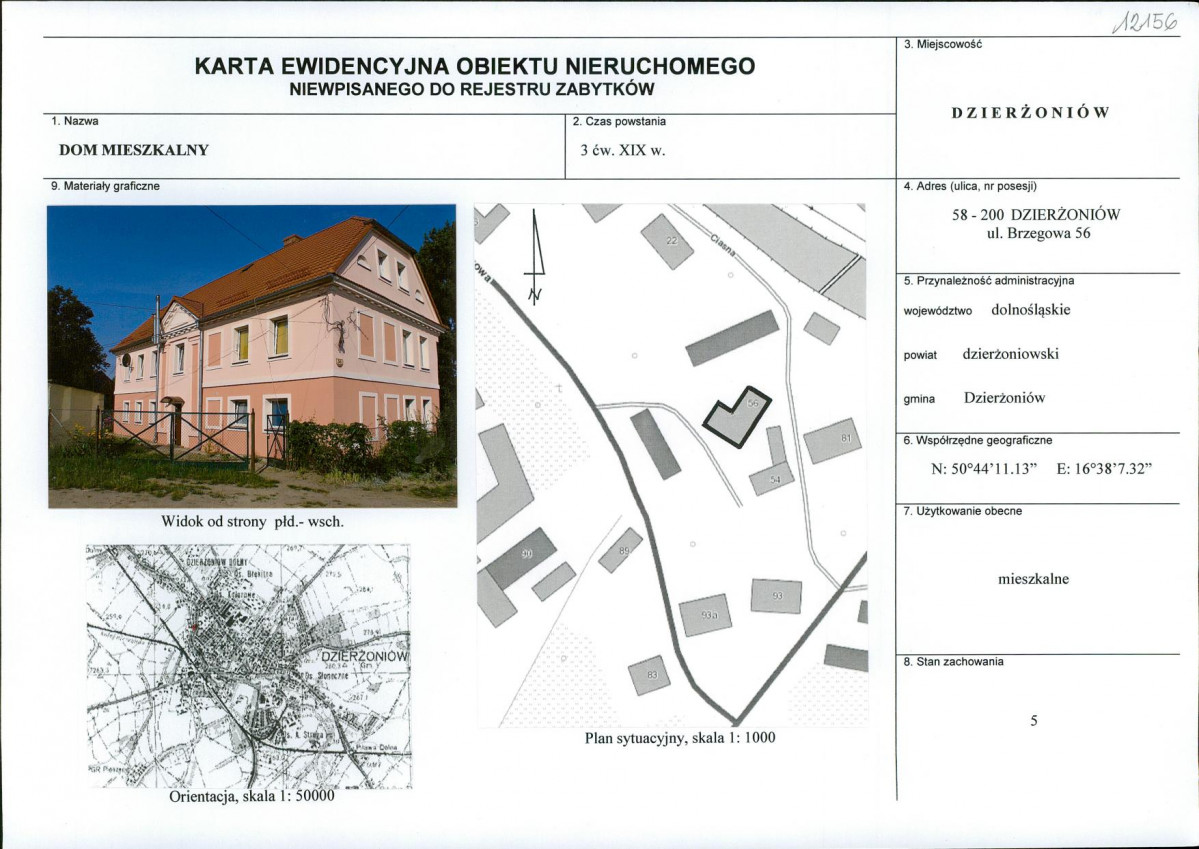Click the caption 'Widok od strony płd.- wsch.'

[x=253, y=521]
